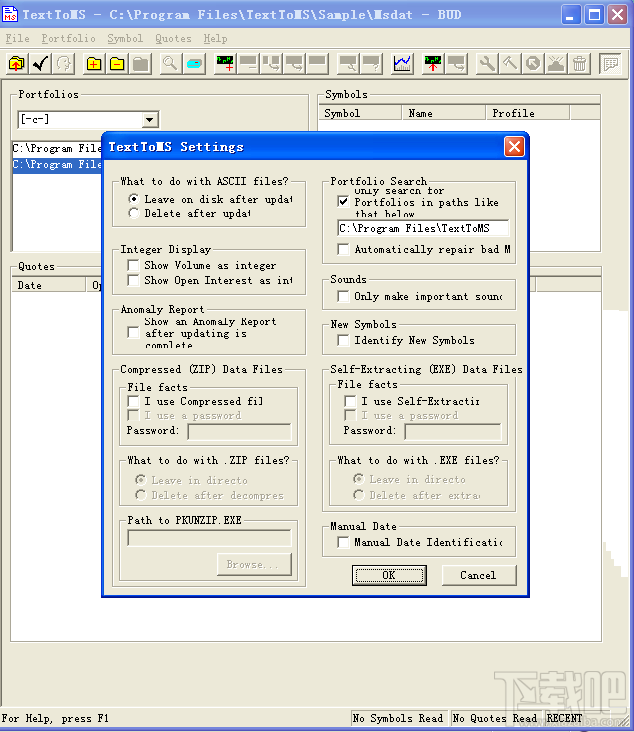The image size is (634, 732).
Task: Open the Quotes menu
Action: pyautogui.click(x=173, y=38)
